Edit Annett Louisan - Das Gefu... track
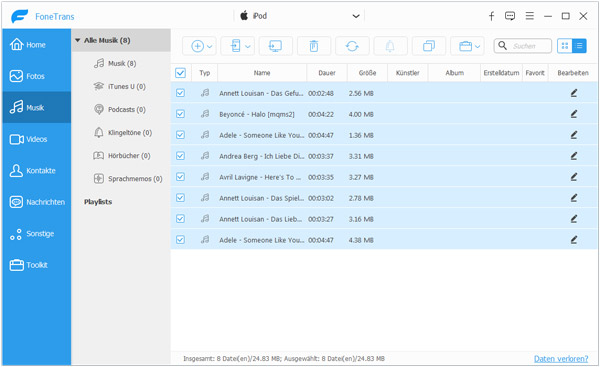The image size is (600, 367). pyautogui.click(x=574, y=93)
